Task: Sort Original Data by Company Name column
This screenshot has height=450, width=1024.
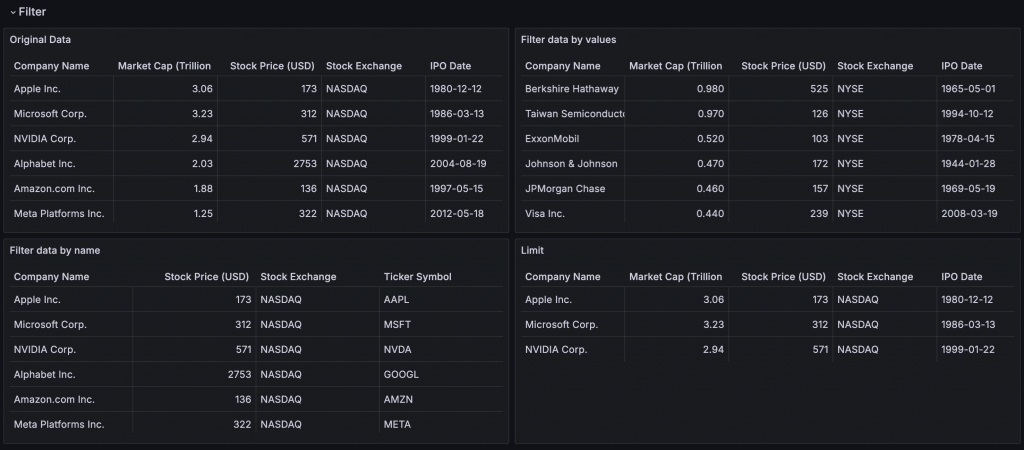Action: click(52, 66)
